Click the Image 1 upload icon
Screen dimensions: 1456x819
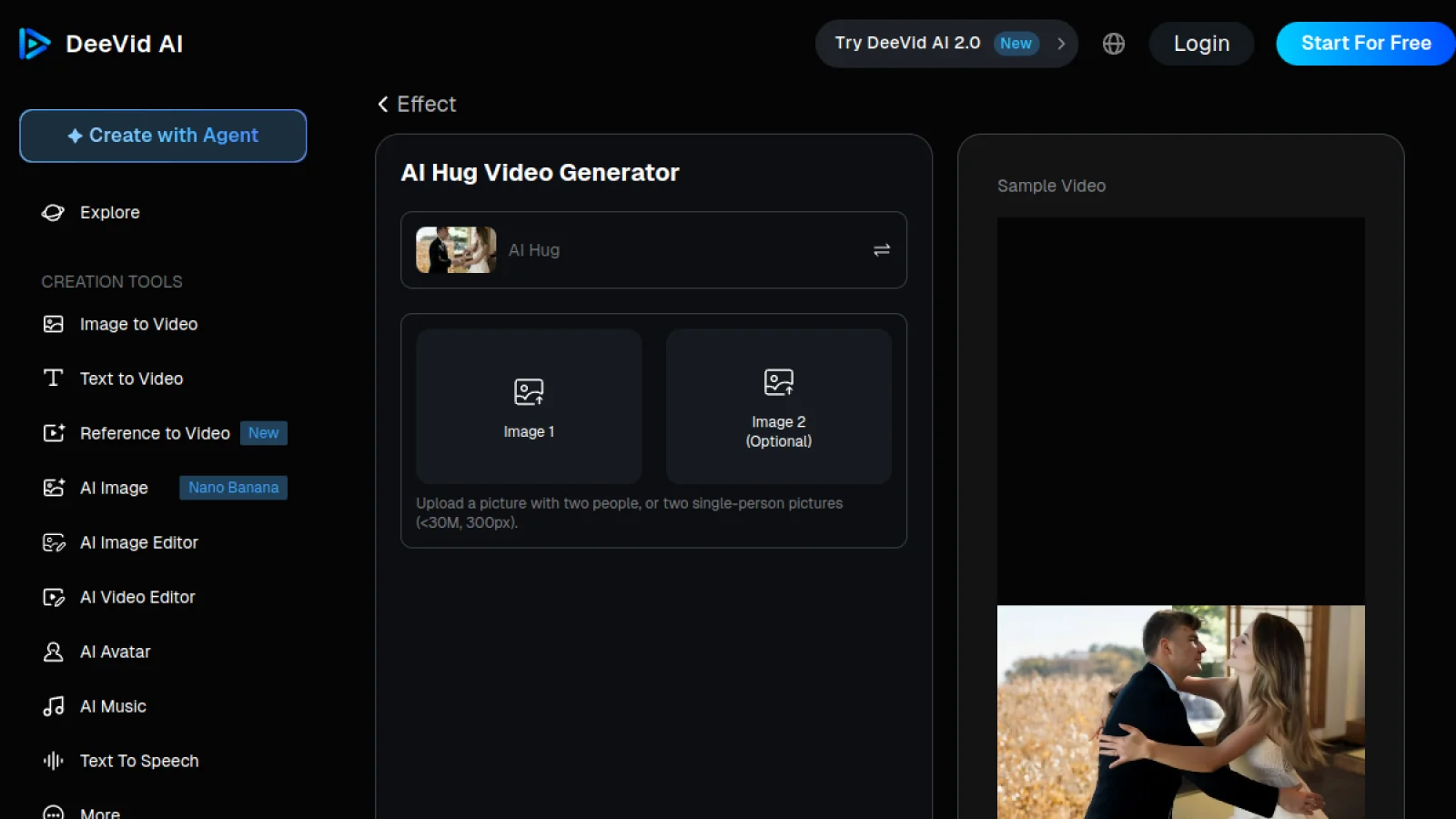[529, 392]
